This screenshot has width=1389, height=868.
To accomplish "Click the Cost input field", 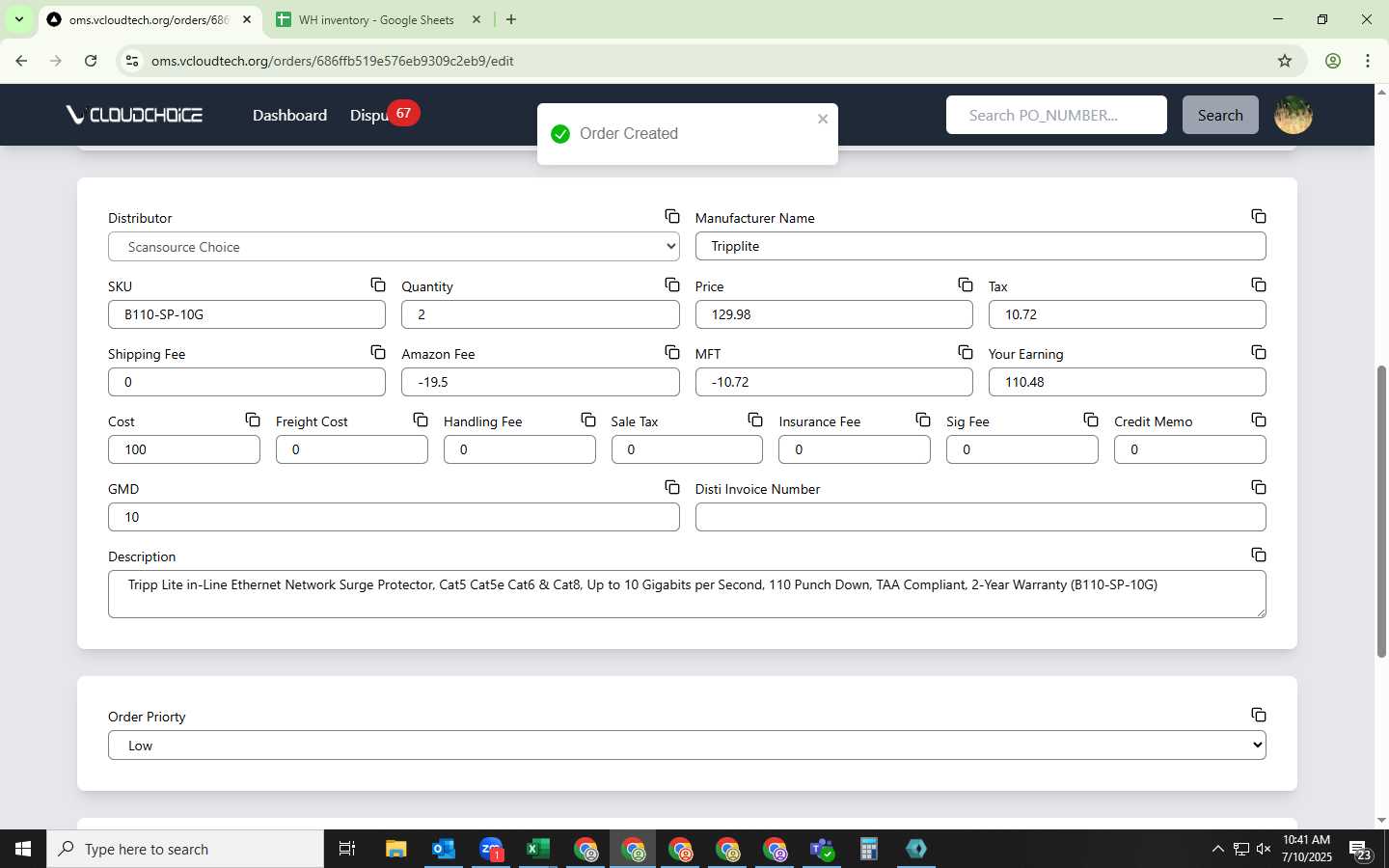I will point(184,449).
